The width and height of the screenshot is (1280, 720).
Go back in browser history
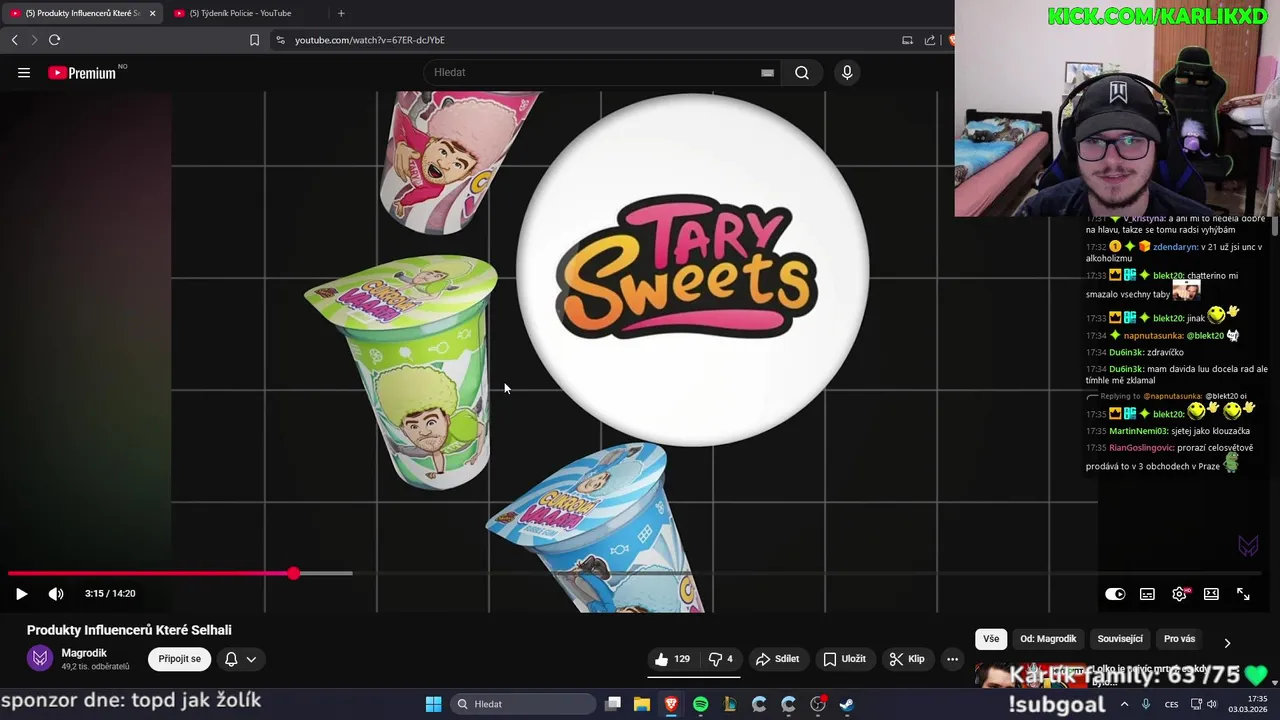[x=14, y=40]
